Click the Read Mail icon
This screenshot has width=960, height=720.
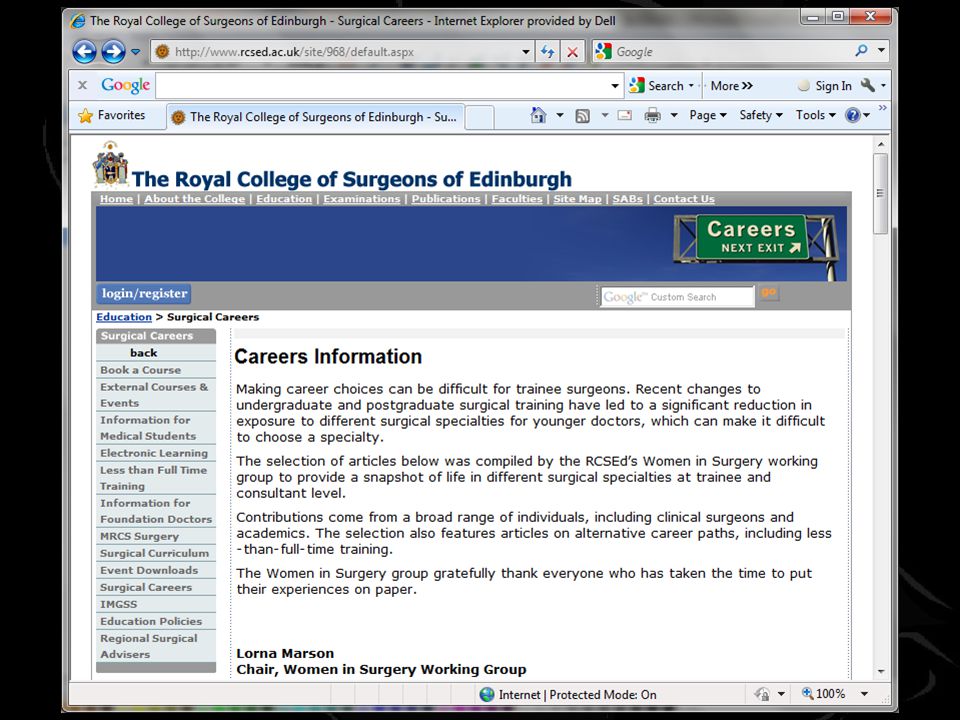click(624, 115)
